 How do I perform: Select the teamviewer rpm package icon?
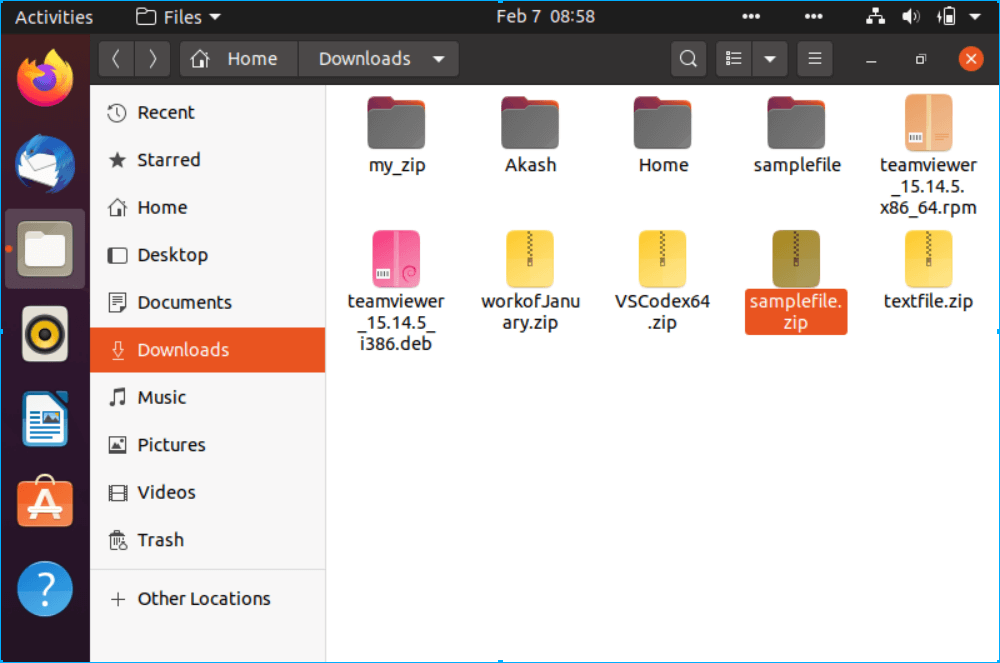click(x=928, y=124)
